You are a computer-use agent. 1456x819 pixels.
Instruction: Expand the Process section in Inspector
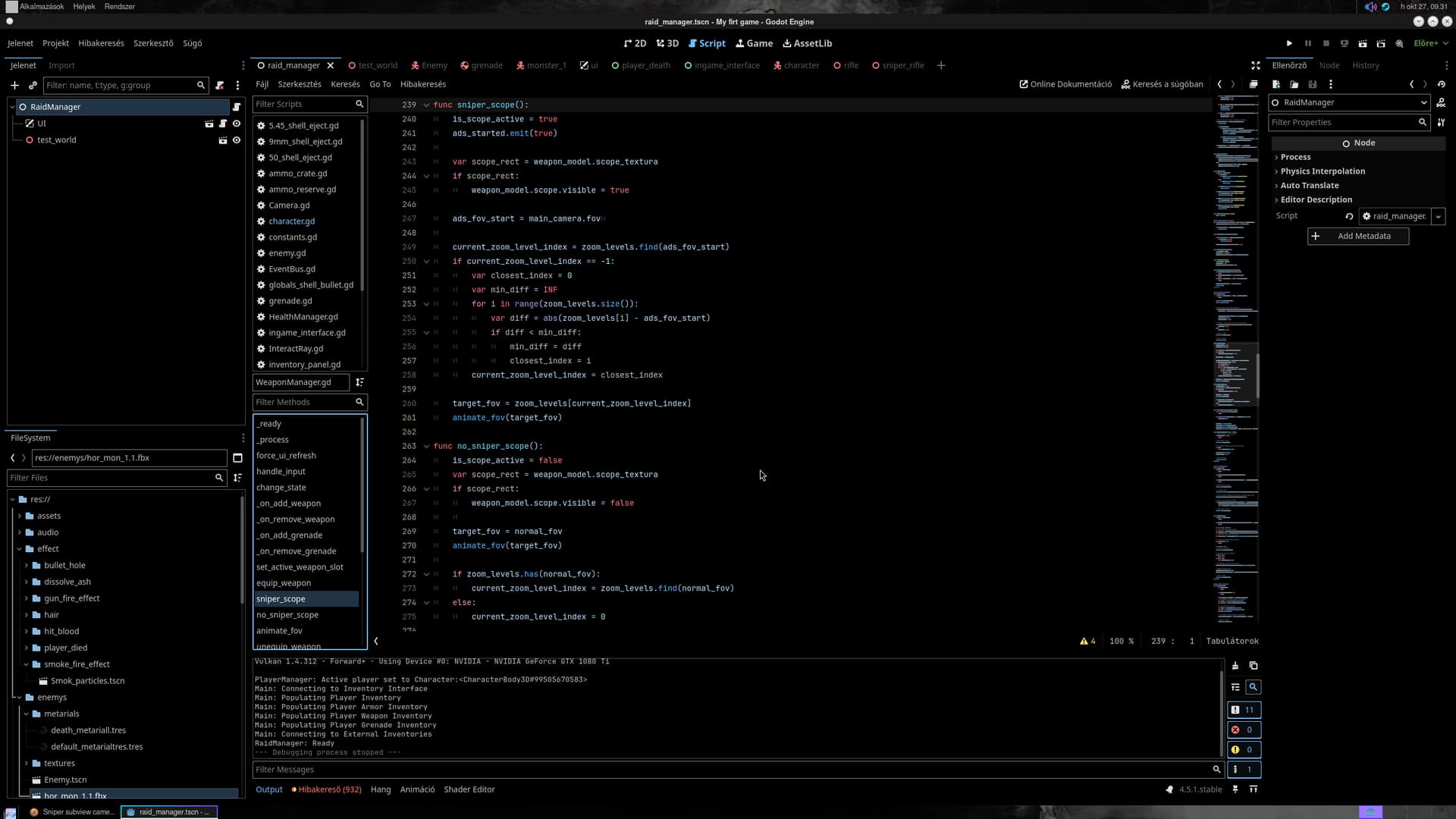click(1295, 157)
